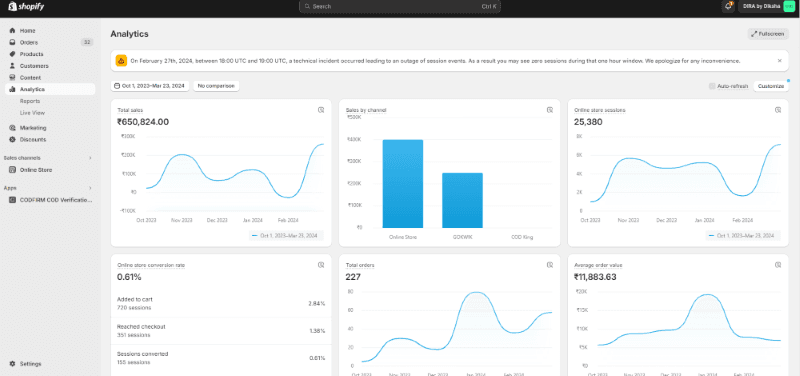
Task: Open Customers in the sidebar
Action: tap(34, 66)
